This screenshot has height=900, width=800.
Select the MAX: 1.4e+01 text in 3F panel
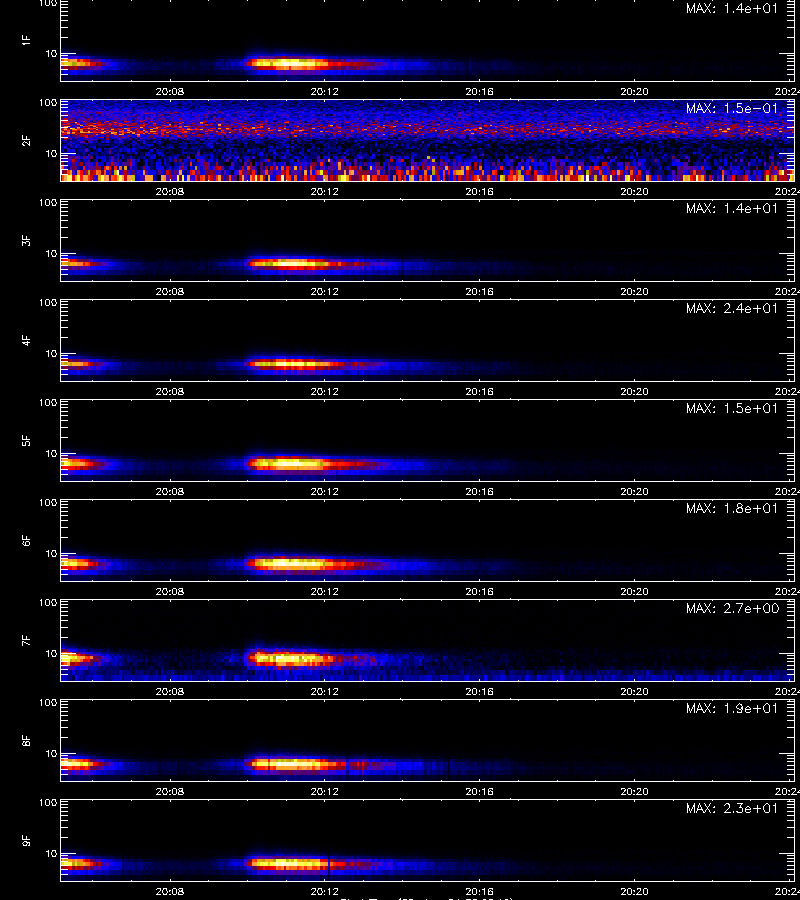tap(732, 208)
